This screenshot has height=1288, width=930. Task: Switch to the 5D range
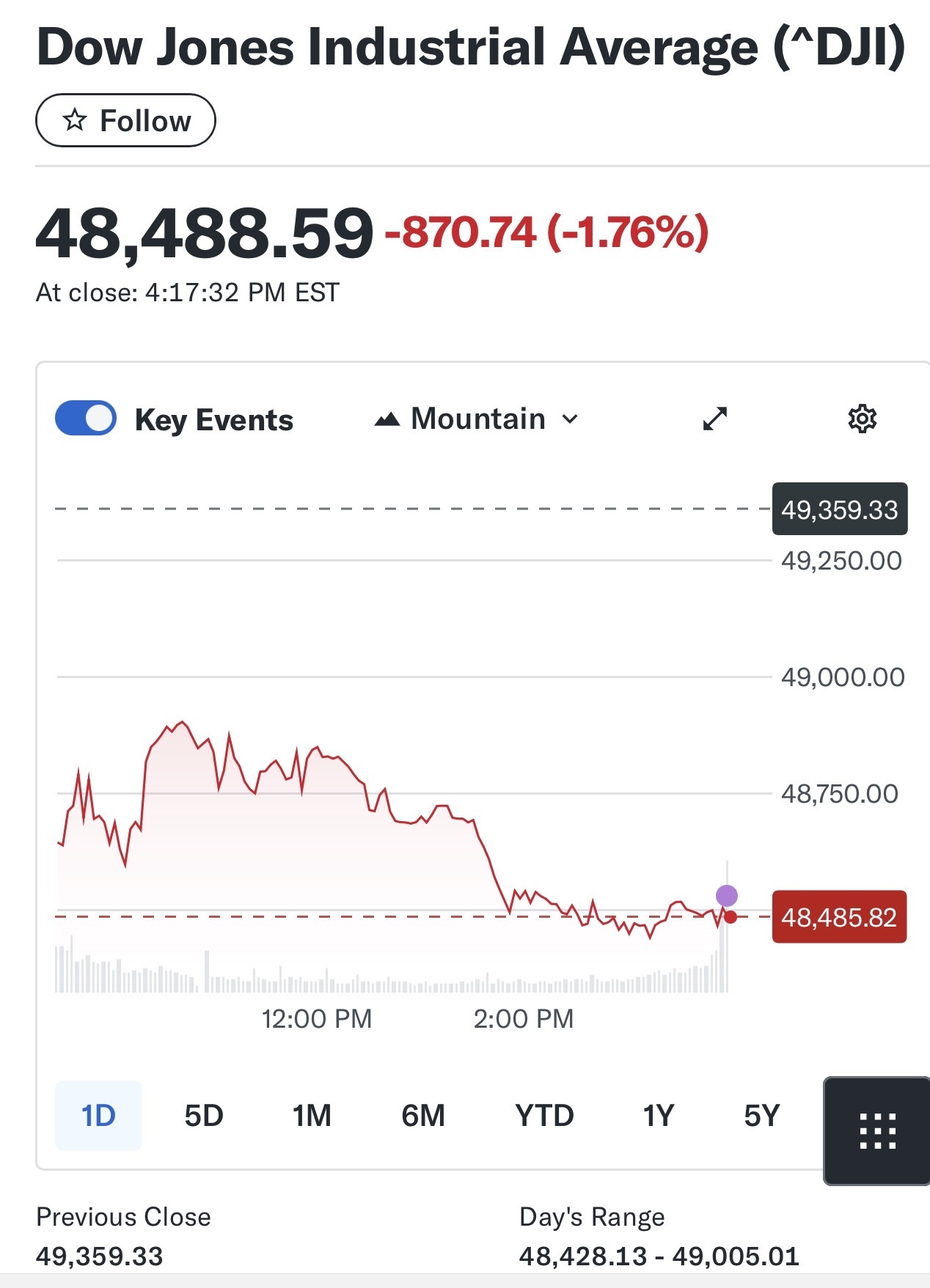[203, 1116]
